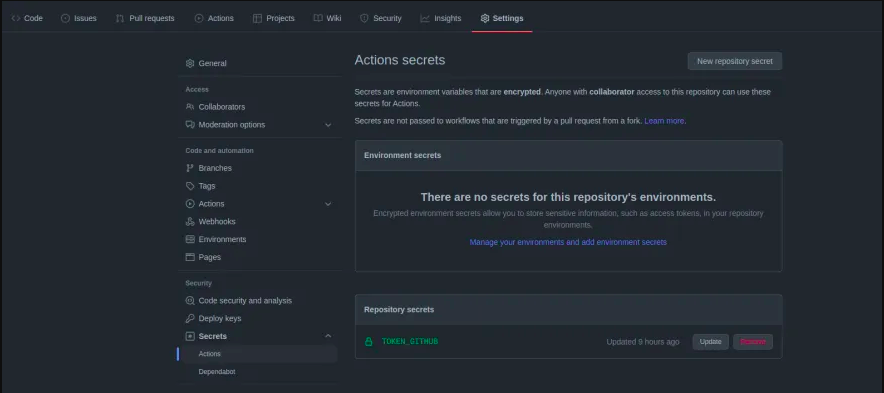
Task: Click the Code brackets icon
Action: (16, 18)
